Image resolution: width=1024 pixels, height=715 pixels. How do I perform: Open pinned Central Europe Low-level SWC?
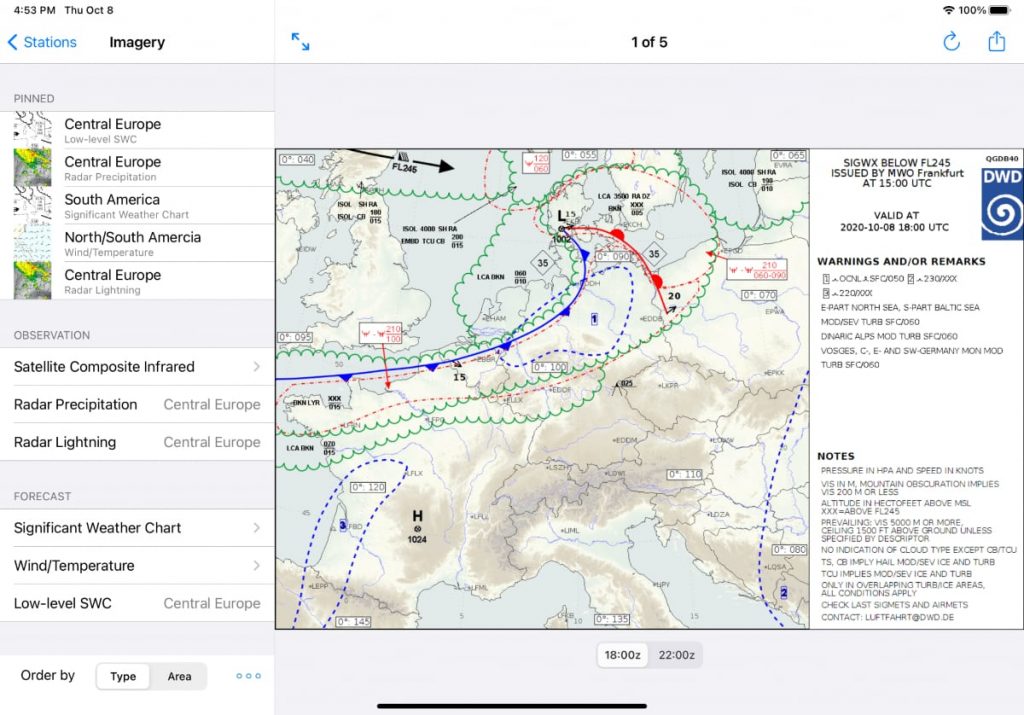point(137,131)
